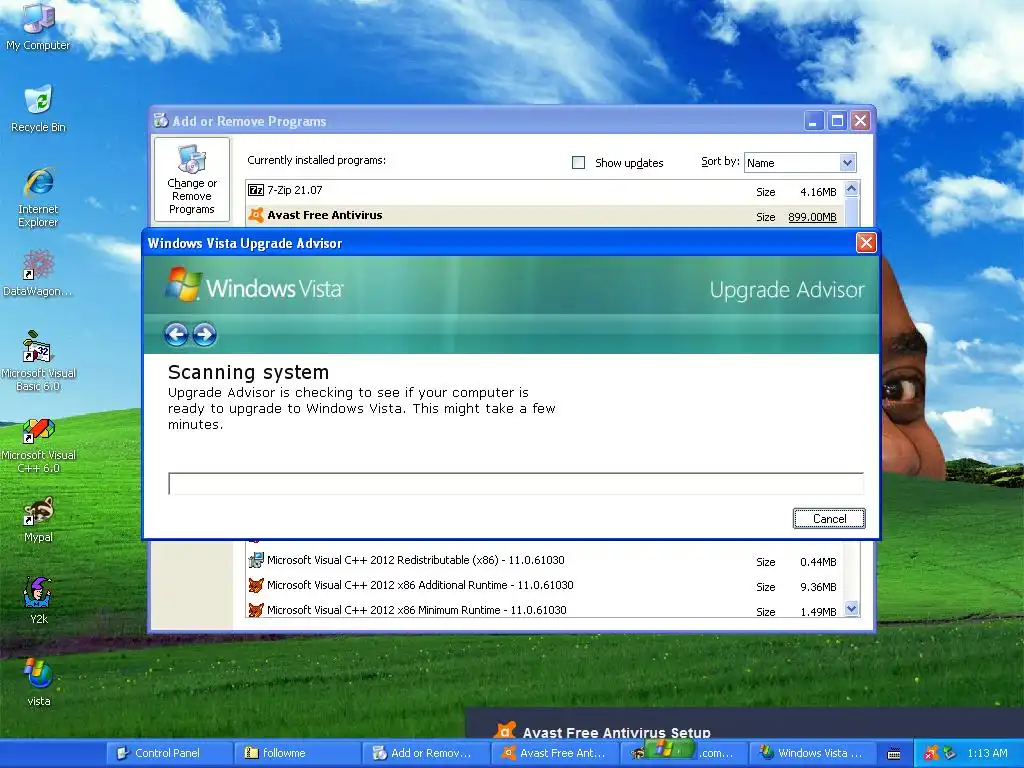Launch Microsoft Visual C++ 6.0 shortcut

click(38, 445)
